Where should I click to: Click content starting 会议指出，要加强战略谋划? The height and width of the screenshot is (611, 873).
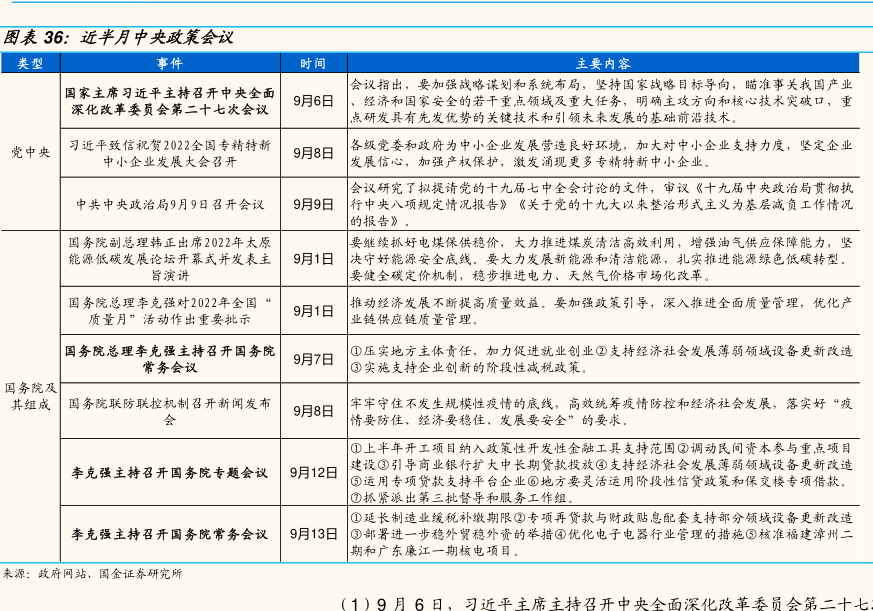click(601, 101)
